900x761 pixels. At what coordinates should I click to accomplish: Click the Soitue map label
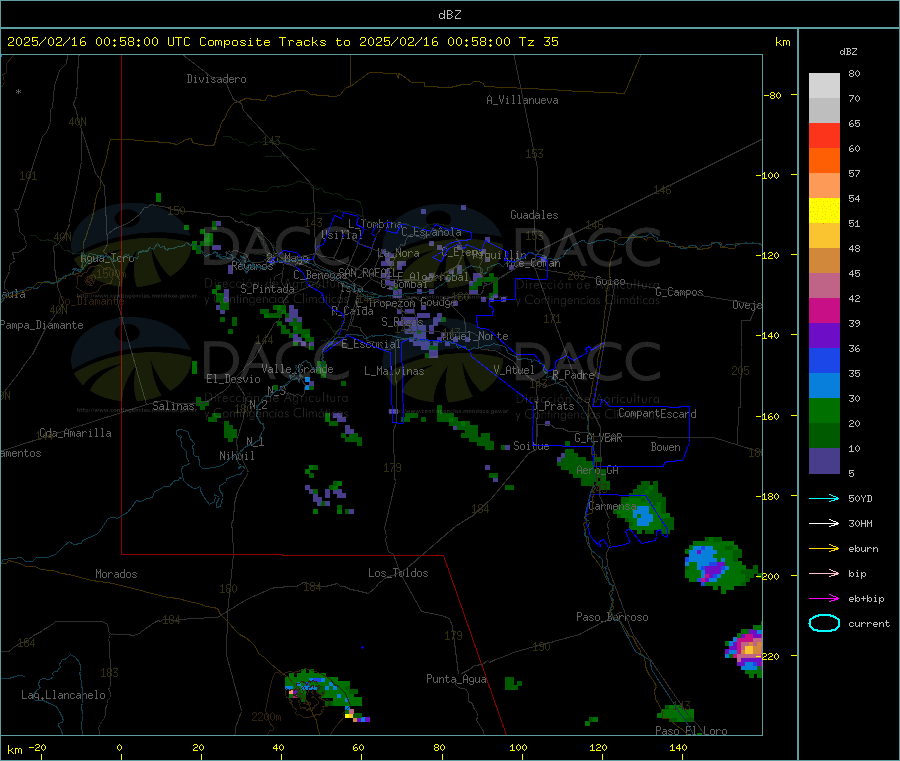coord(531,446)
